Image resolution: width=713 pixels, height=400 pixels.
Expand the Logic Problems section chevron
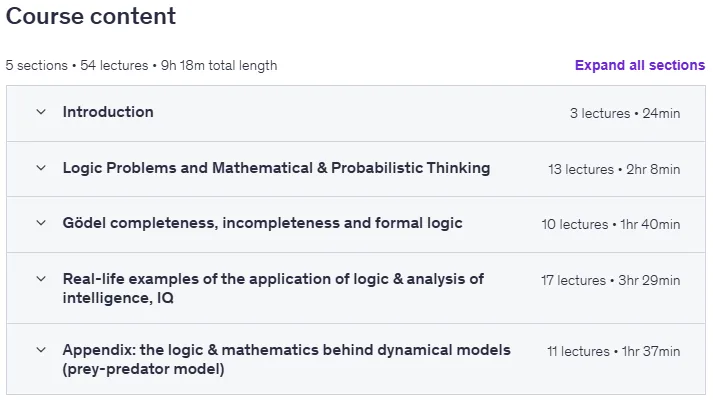41,168
